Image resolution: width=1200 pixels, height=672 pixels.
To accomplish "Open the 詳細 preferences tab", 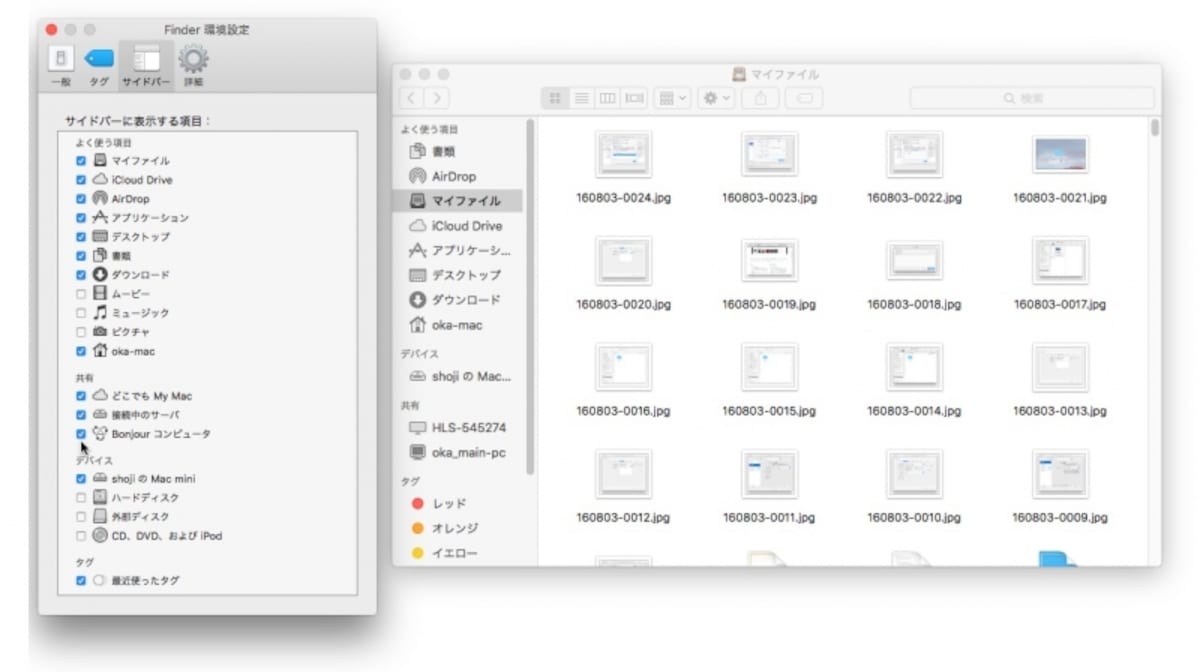I will coord(193,66).
